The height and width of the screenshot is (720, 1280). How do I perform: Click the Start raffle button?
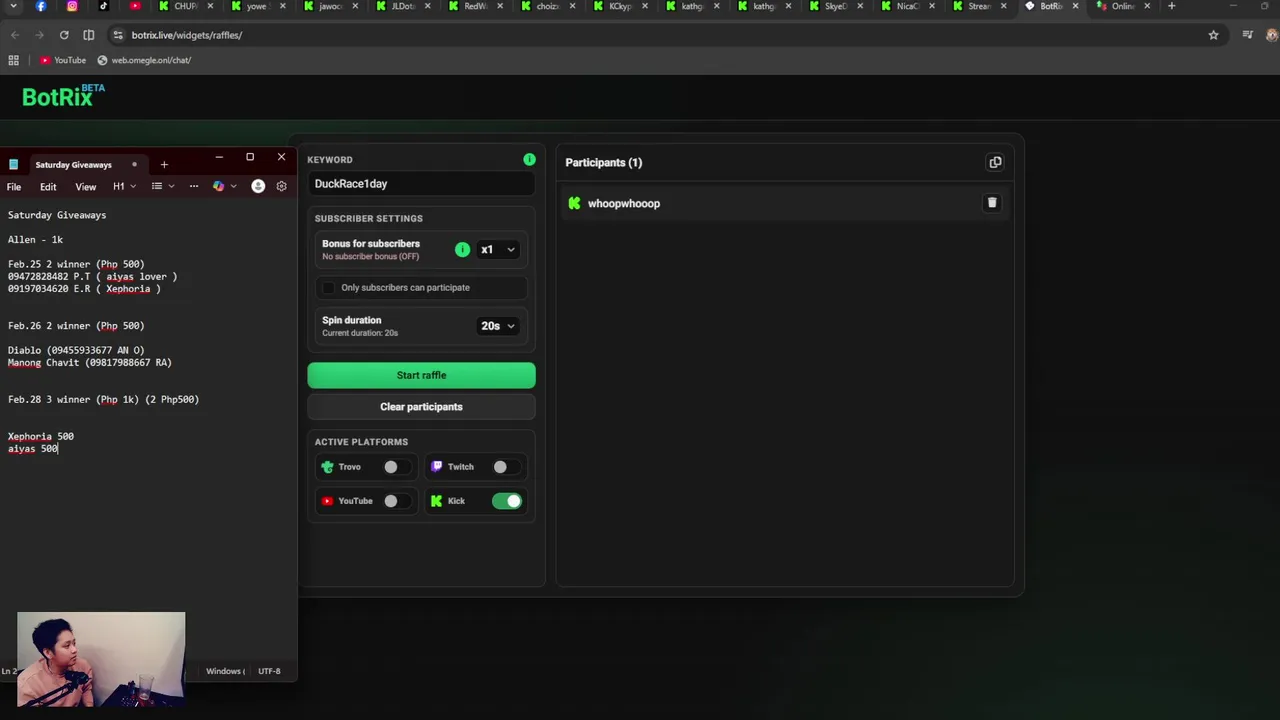click(x=421, y=375)
